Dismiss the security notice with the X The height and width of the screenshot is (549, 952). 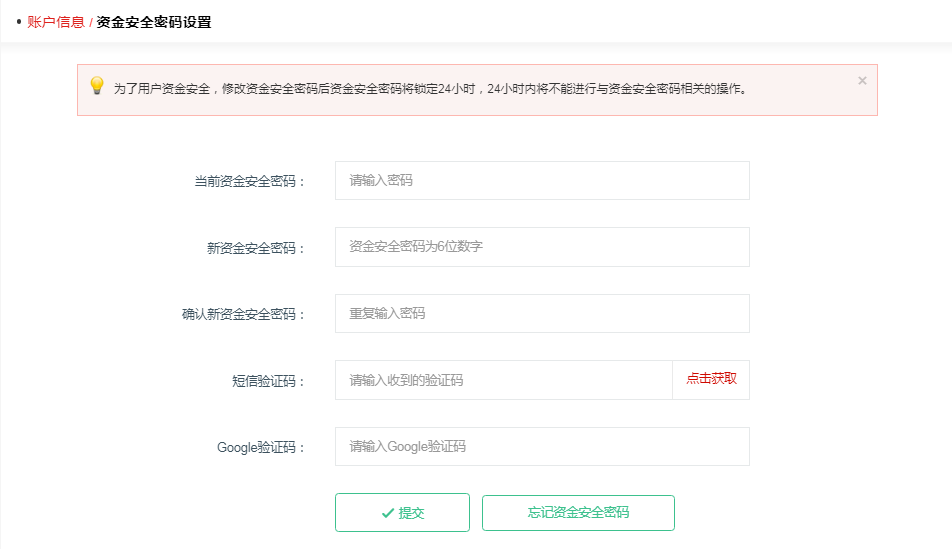coord(862,81)
